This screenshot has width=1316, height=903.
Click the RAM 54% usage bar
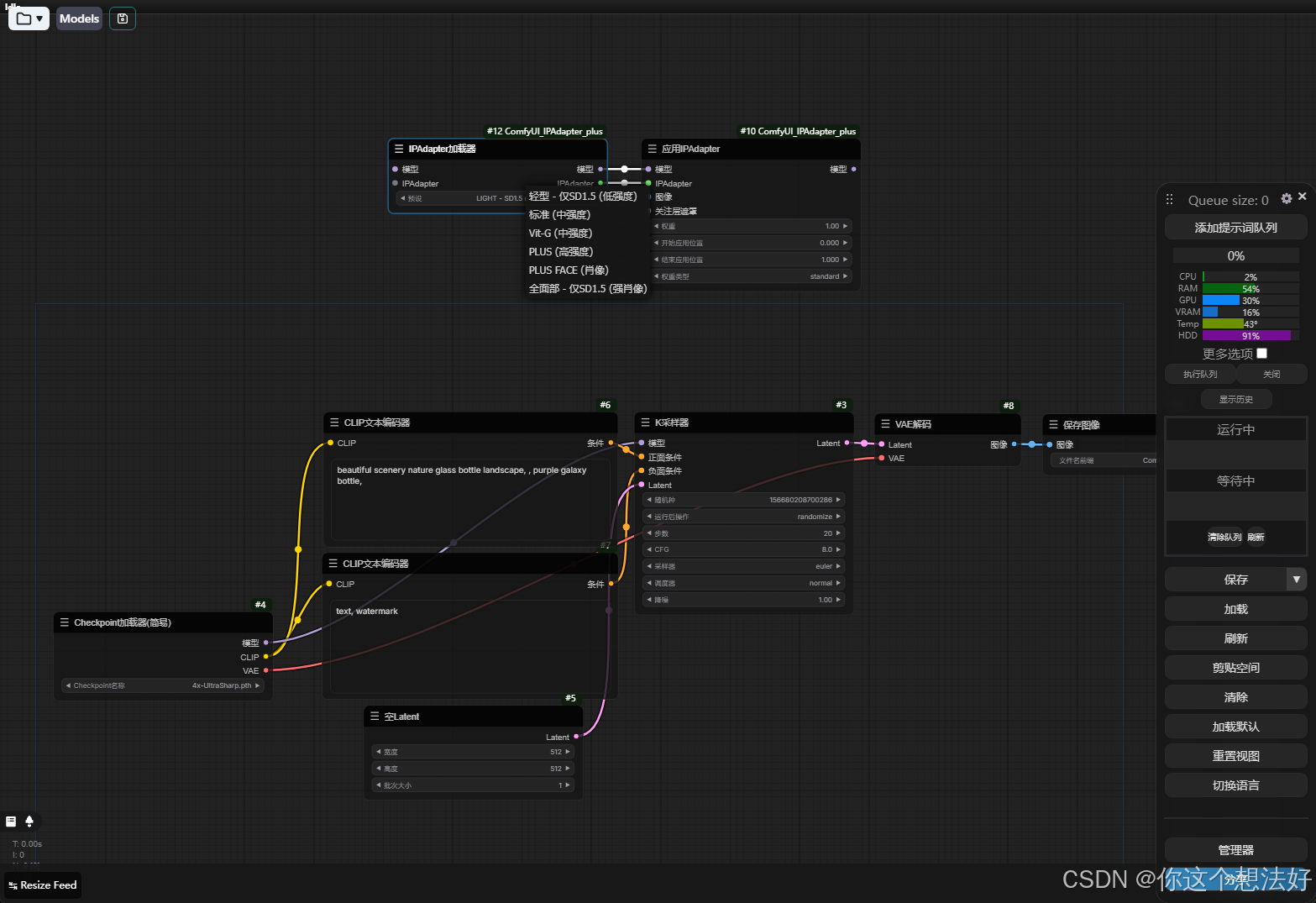click(1250, 288)
